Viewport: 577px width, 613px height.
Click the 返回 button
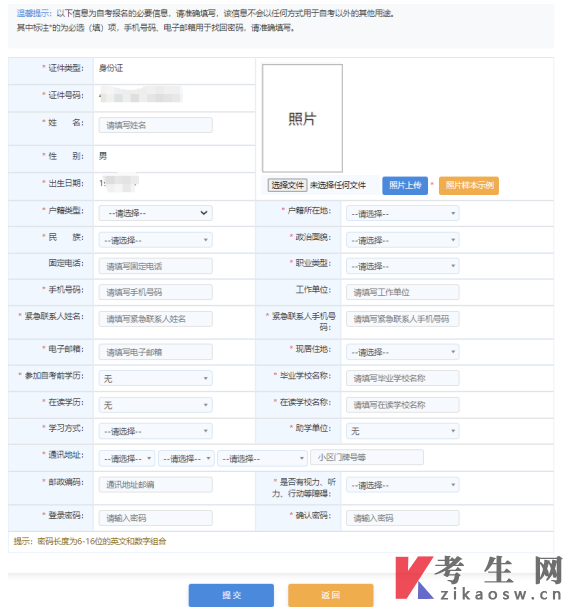(x=331, y=595)
